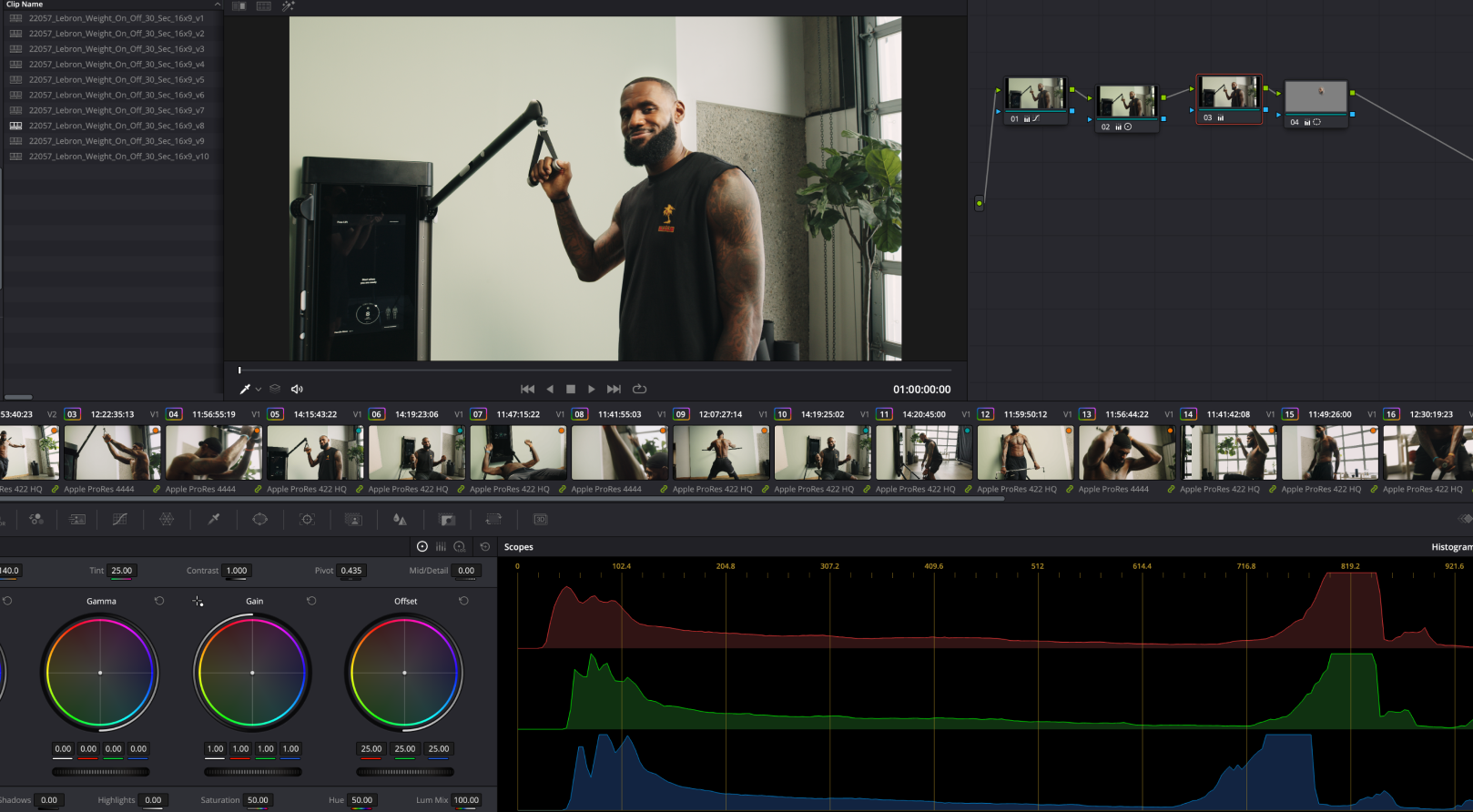
Task: Switch to primaries color wheels mode
Action: (422, 546)
